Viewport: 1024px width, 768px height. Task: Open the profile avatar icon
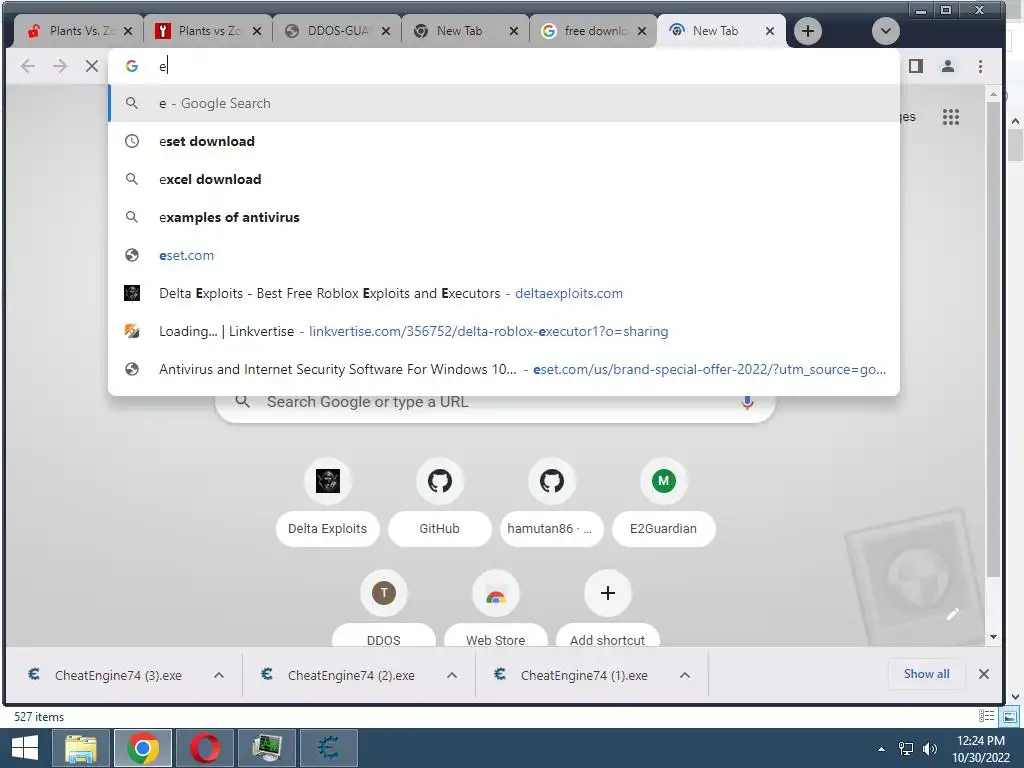[948, 66]
